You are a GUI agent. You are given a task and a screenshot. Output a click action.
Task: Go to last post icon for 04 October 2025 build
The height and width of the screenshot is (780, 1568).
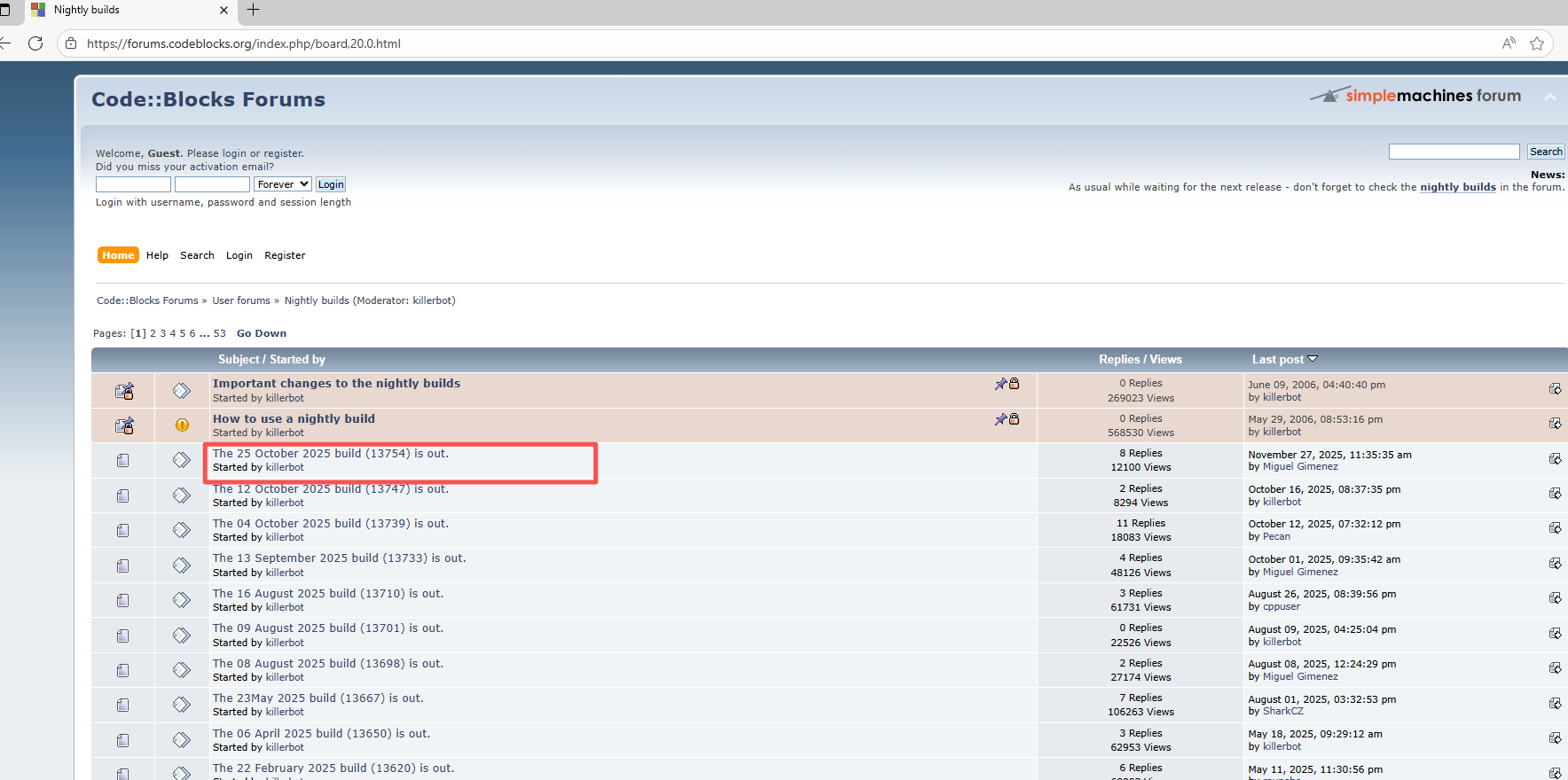pyautogui.click(x=1555, y=528)
